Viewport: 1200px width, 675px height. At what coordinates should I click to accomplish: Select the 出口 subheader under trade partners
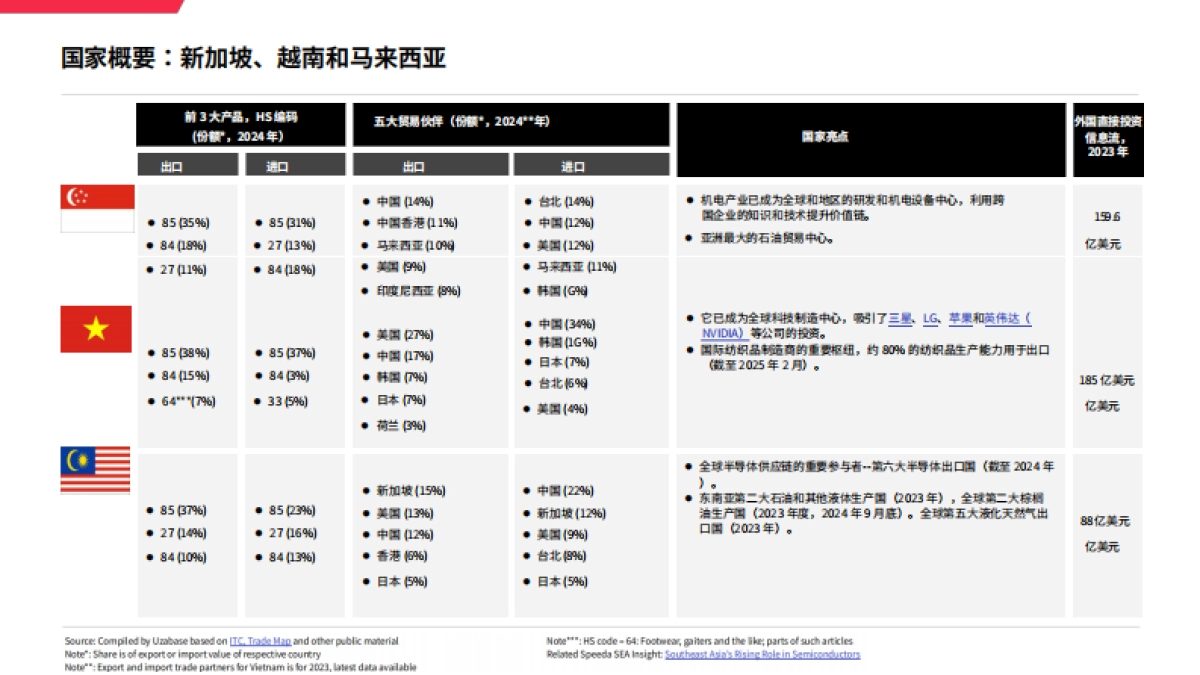430,166
